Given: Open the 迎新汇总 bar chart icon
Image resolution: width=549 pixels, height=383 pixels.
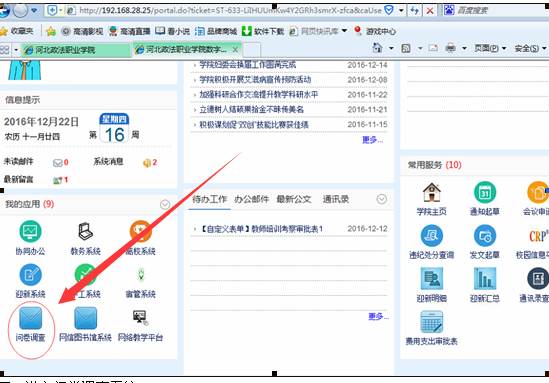Looking at the screenshot, I should [x=485, y=279].
